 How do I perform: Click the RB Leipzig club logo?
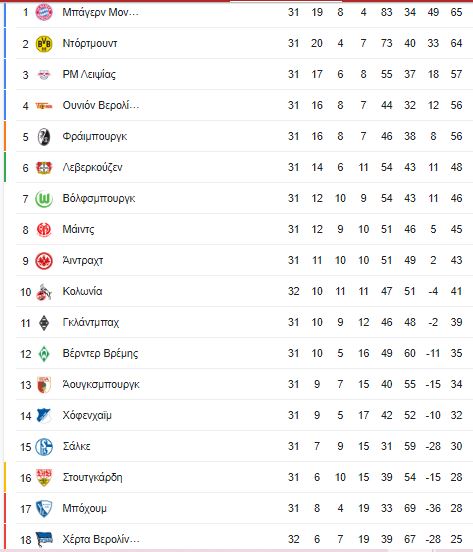tap(44, 75)
